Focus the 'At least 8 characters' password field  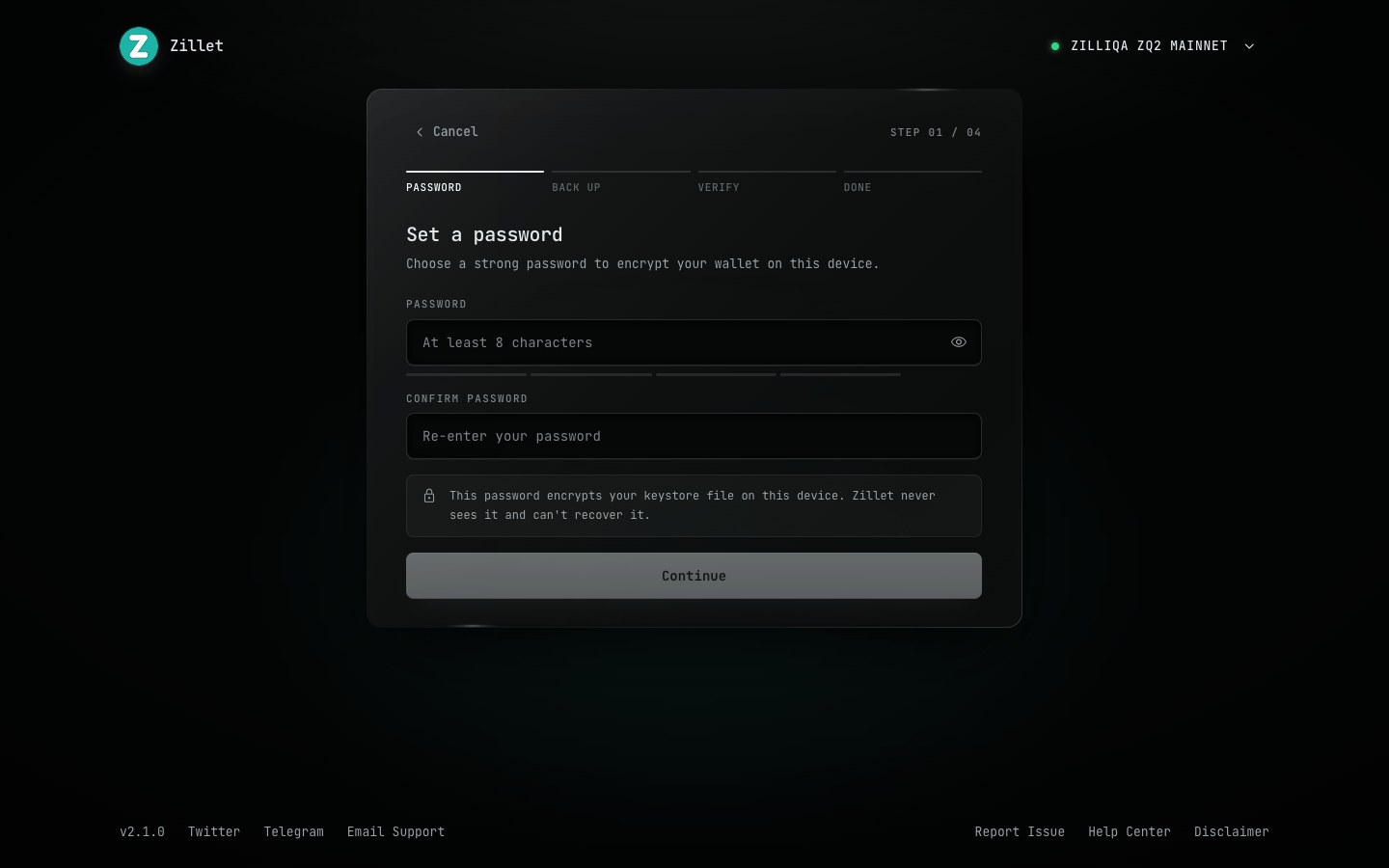(x=694, y=342)
